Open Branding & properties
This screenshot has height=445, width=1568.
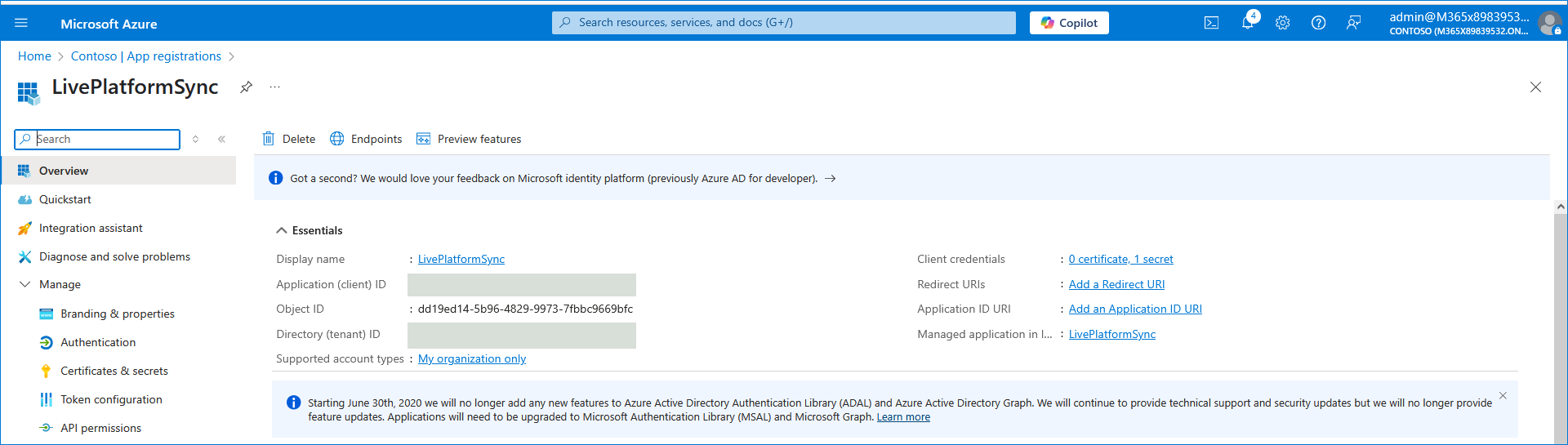[x=118, y=314]
